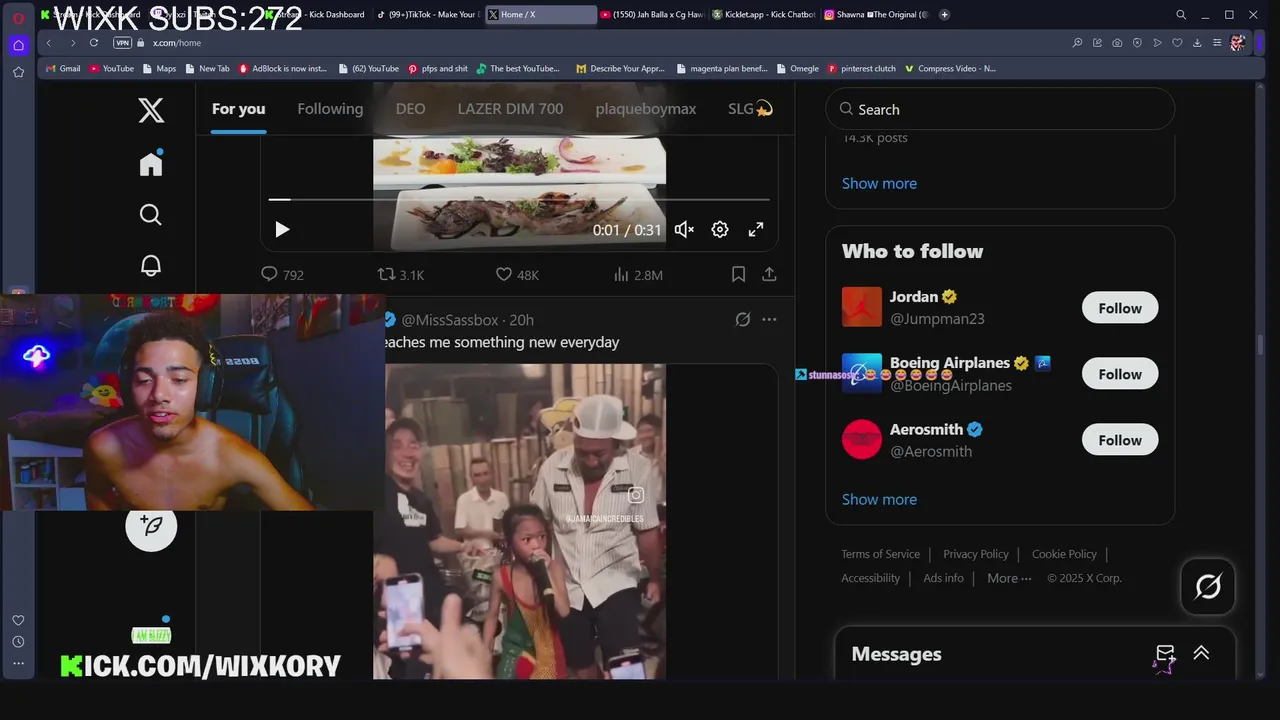
Task: Open a new browser tab
Action: point(944,15)
